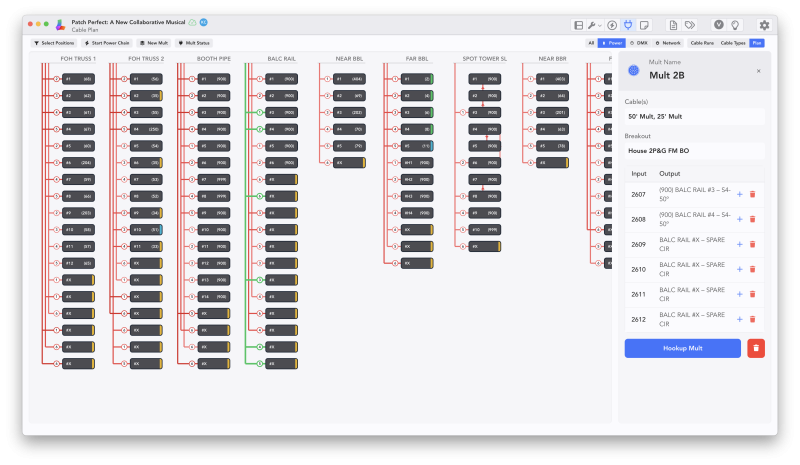Select fixture #3 (900) under BALC RAIL
This screenshot has width=800, height=465.
(282, 112)
